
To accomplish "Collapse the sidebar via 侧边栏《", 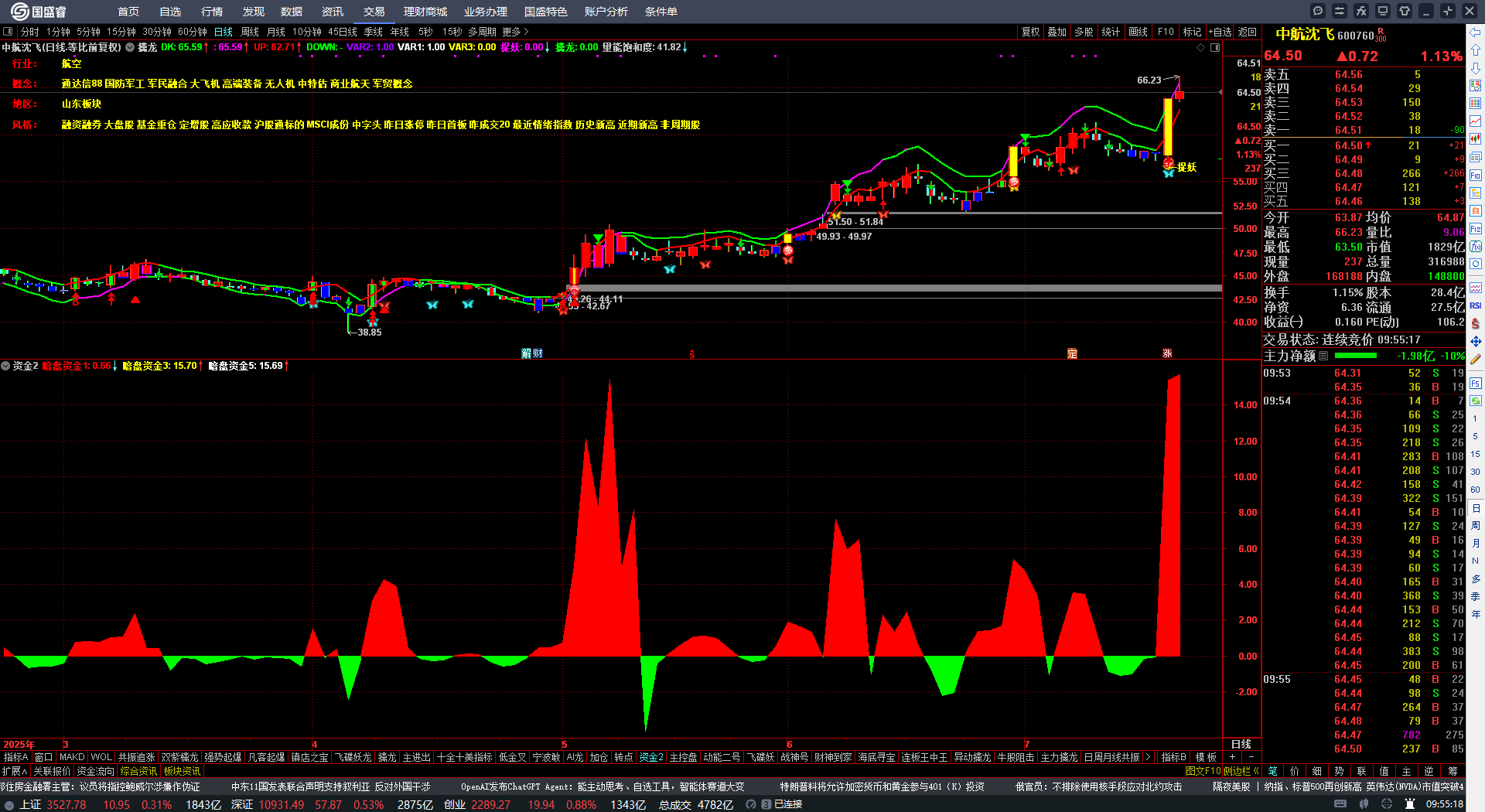I will [x=1241, y=771].
